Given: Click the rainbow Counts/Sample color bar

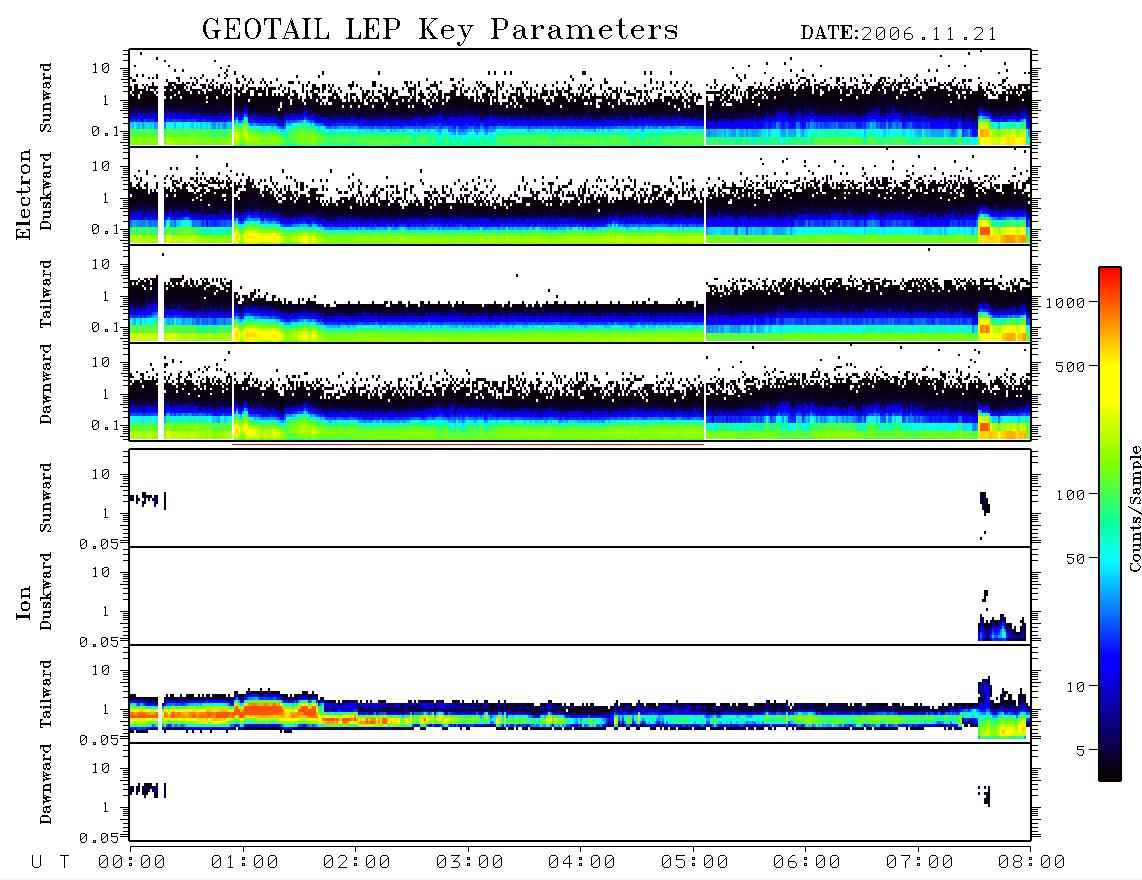Looking at the screenshot, I should click(1110, 524).
